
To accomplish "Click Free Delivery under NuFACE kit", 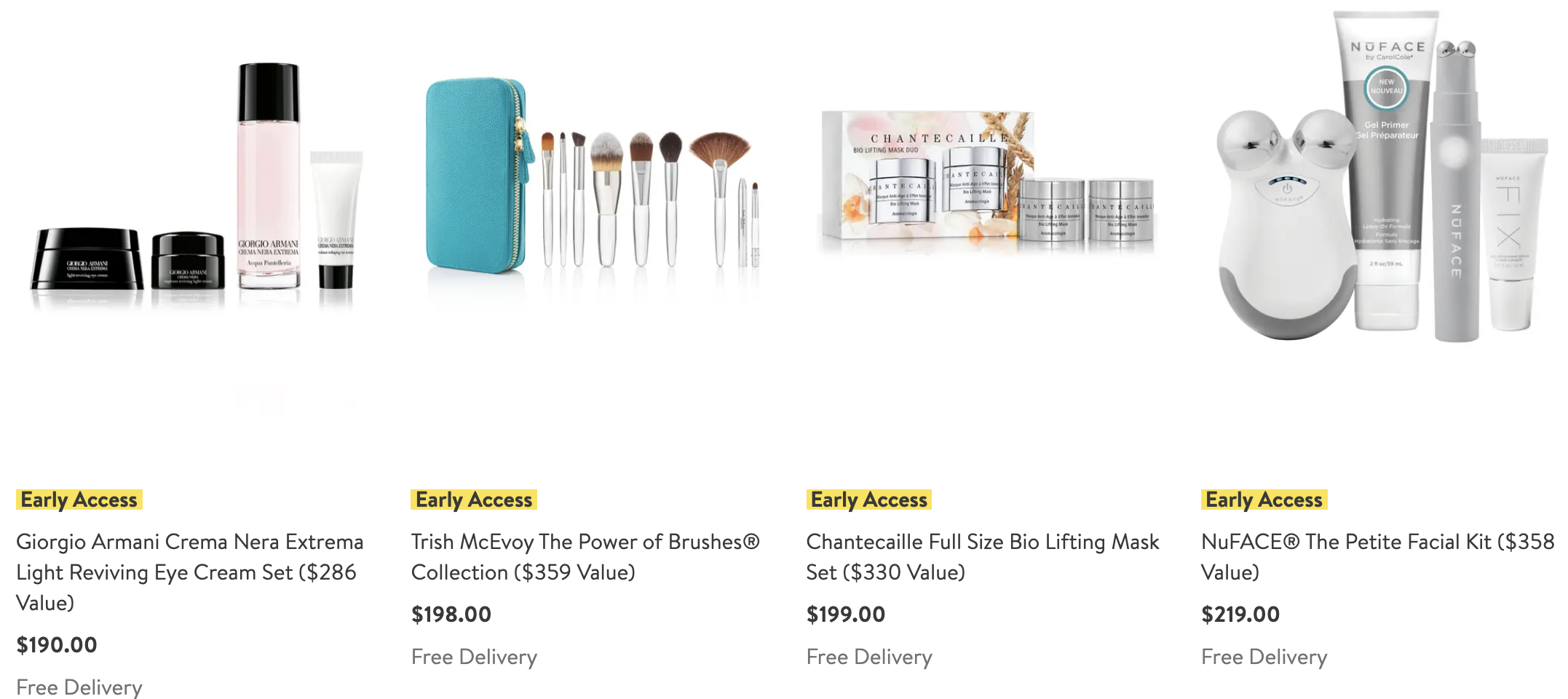I will pyautogui.click(x=1264, y=657).
